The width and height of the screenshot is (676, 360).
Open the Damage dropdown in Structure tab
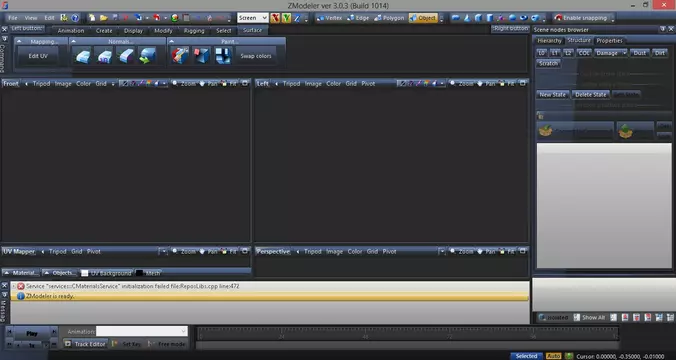[x=610, y=53]
